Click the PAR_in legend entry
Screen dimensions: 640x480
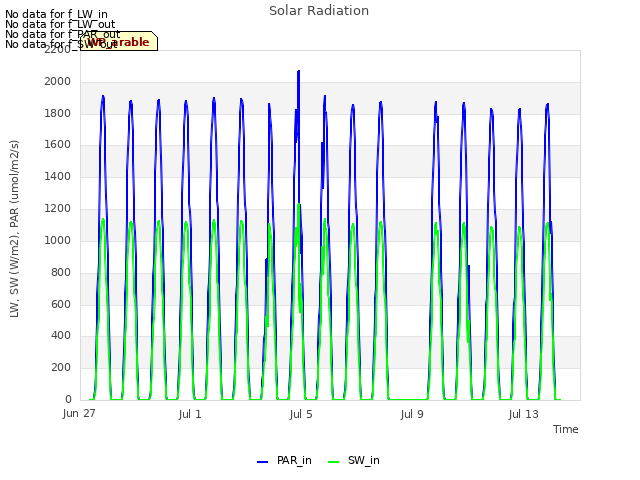tap(284, 460)
